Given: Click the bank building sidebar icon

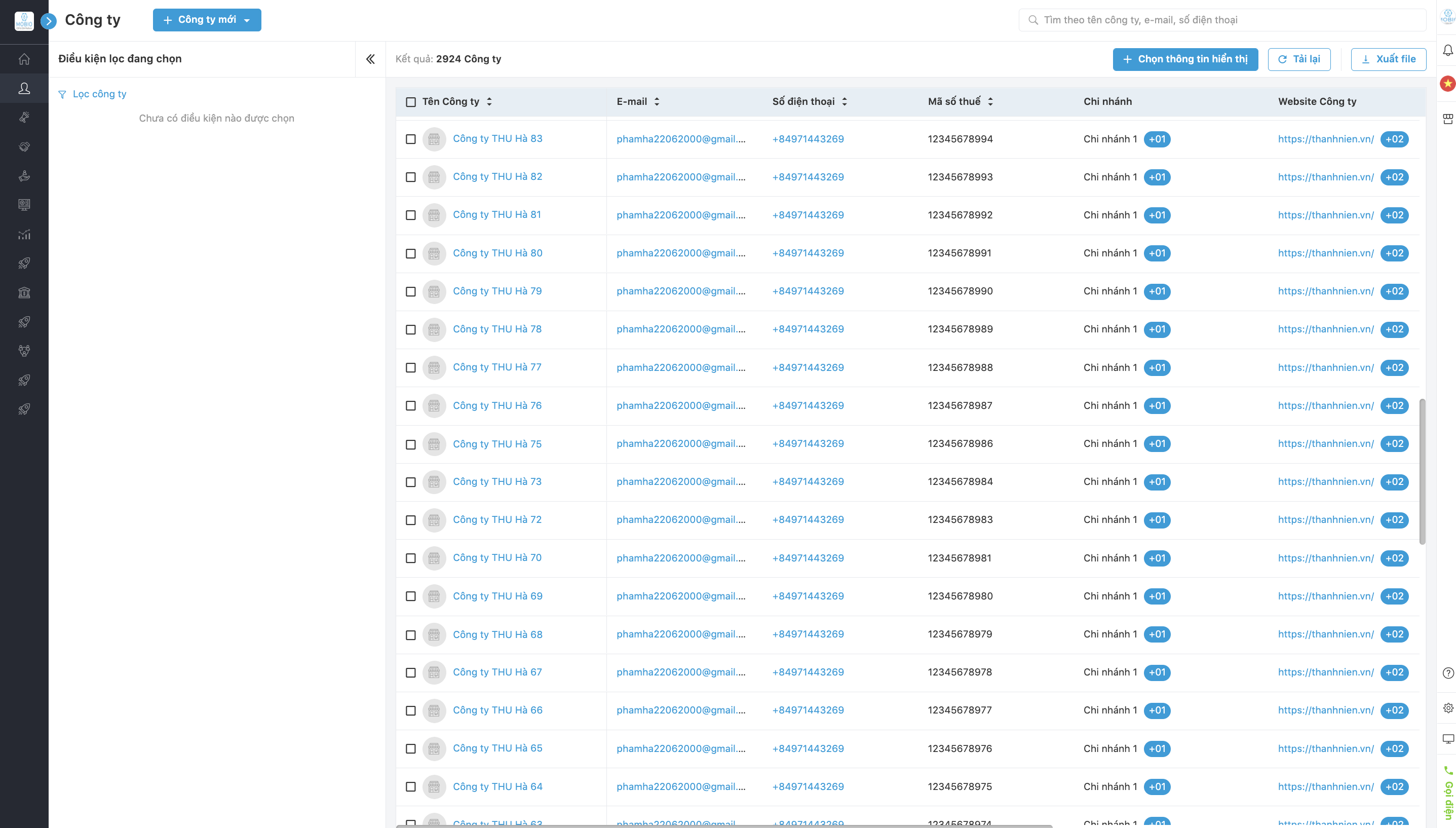Looking at the screenshot, I should [24, 292].
